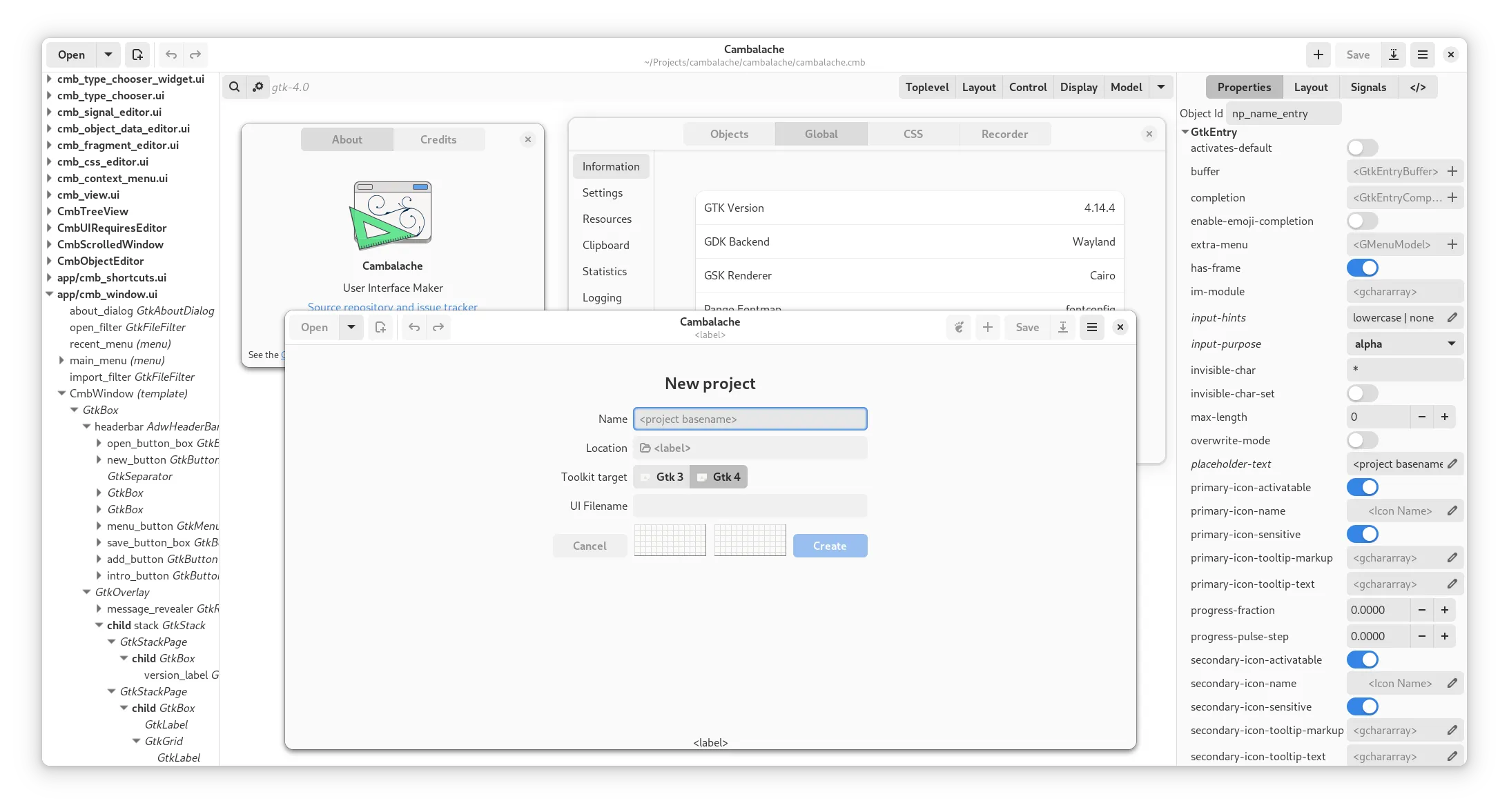The height and width of the screenshot is (812, 1509).
Task: Click the search icon in the toolbar
Action: (235, 87)
